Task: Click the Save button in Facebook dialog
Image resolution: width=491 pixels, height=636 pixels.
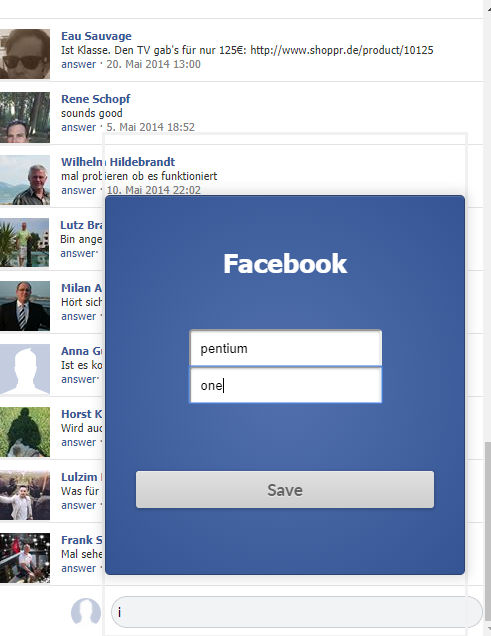Action: [x=285, y=490]
